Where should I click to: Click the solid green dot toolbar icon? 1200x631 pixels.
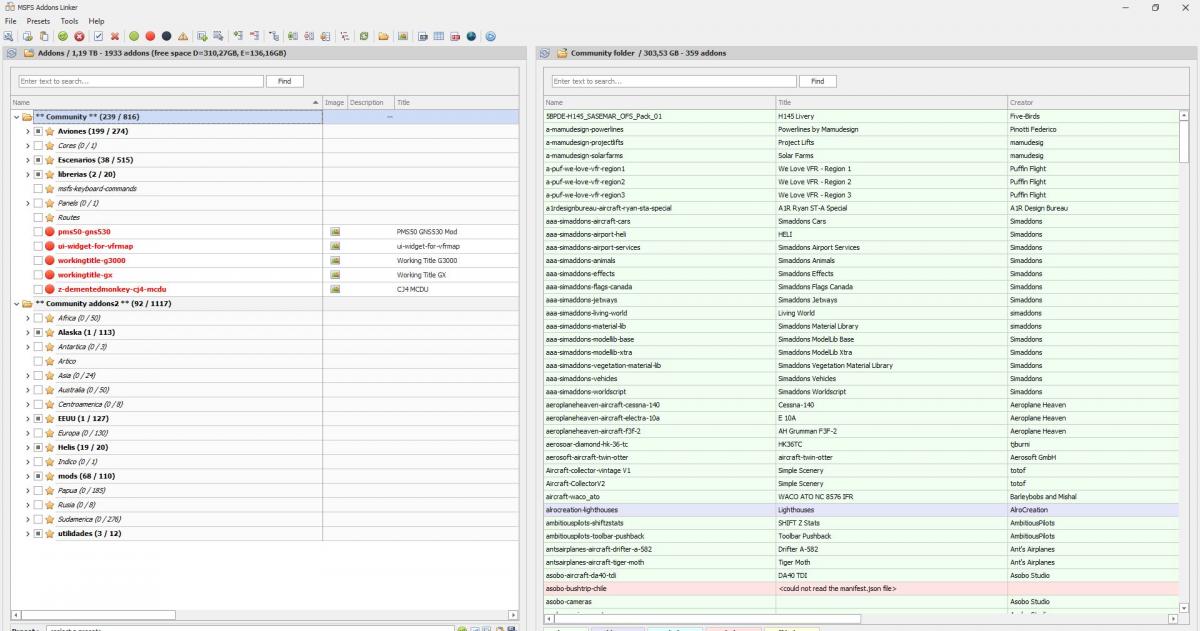(133, 37)
